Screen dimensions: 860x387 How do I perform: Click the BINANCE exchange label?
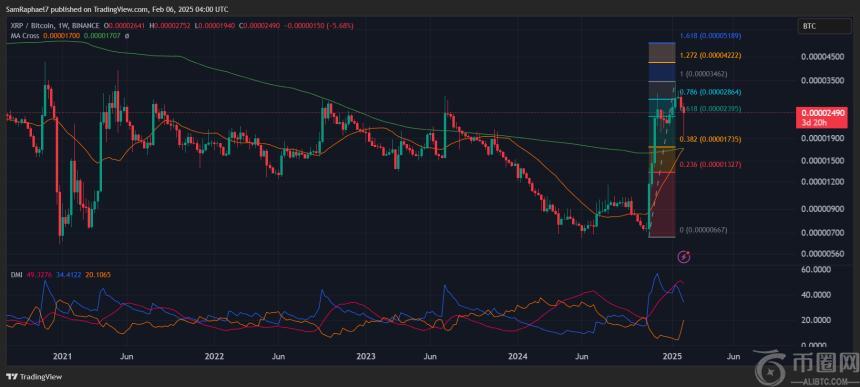pyautogui.click(x=85, y=26)
